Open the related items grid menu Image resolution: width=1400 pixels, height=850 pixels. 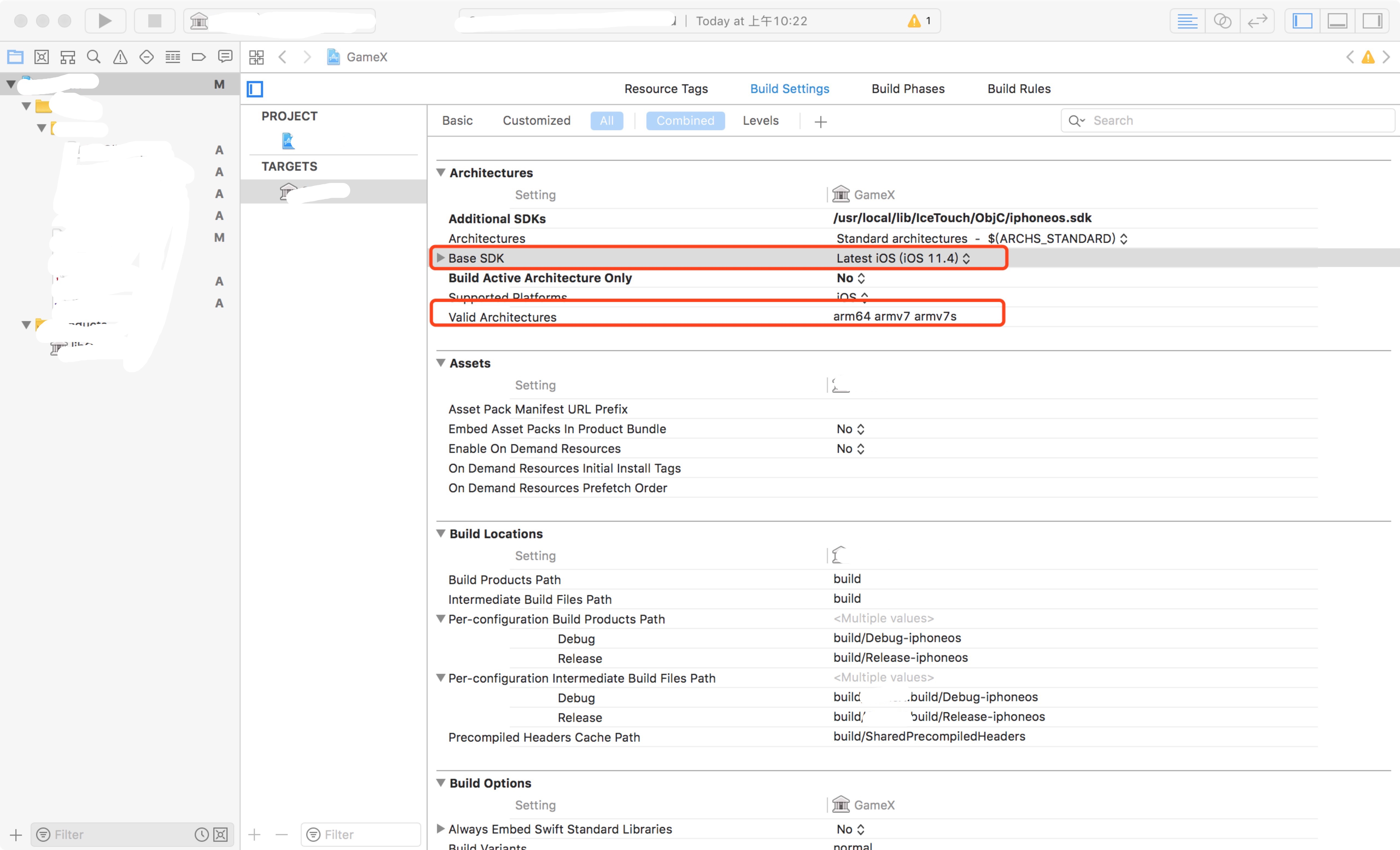click(x=257, y=57)
